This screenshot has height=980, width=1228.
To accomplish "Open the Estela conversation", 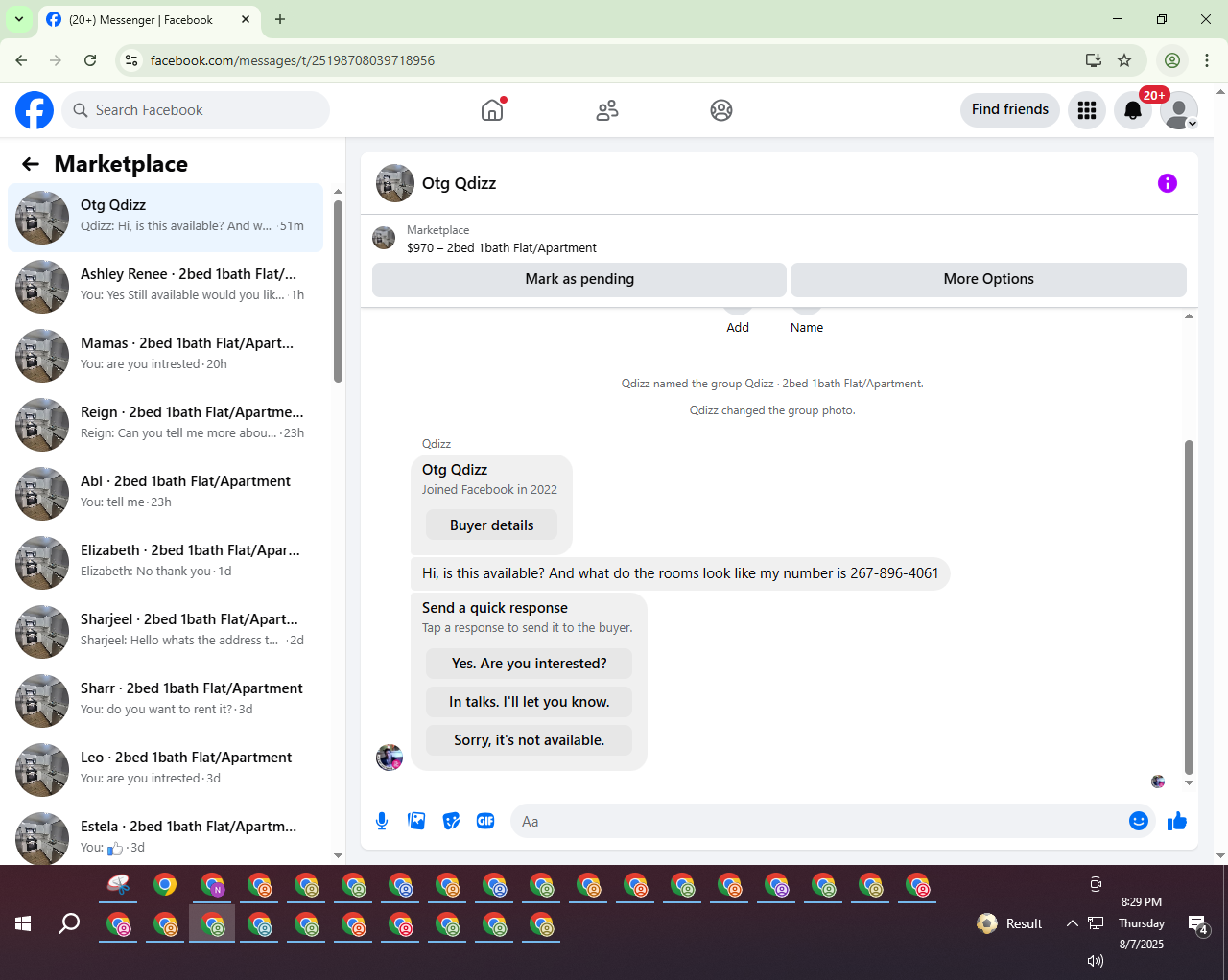I will pyautogui.click(x=165, y=834).
